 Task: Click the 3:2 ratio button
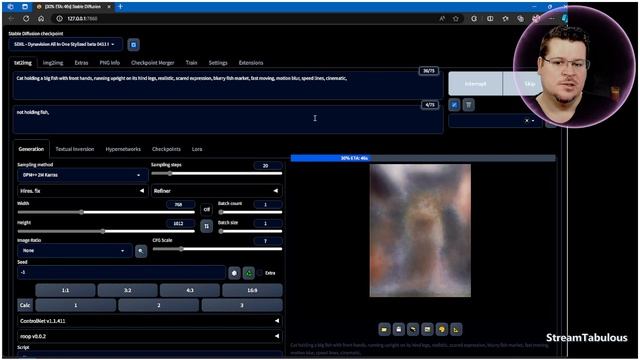pyautogui.click(x=128, y=290)
